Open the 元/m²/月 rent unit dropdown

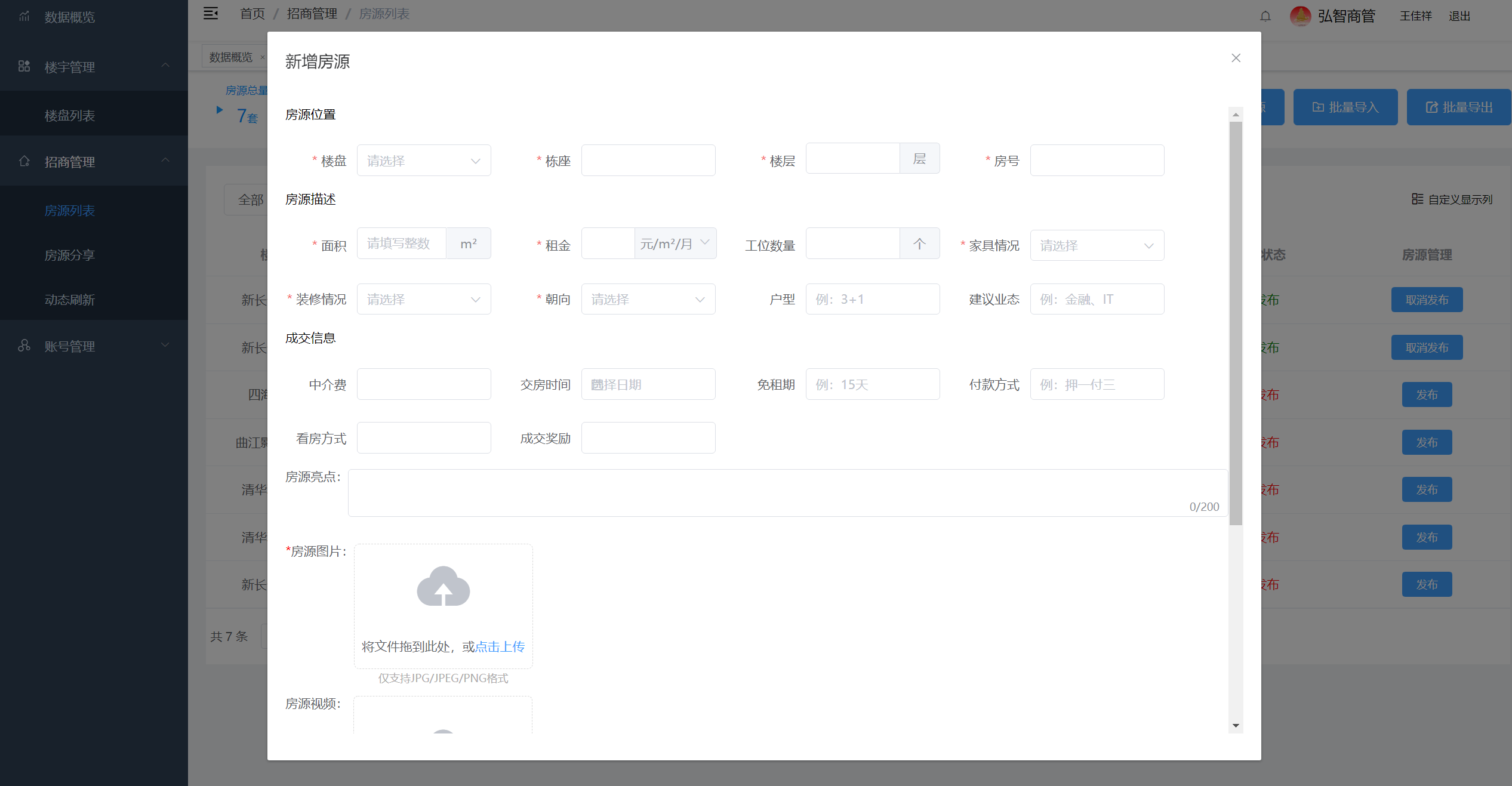pos(675,243)
